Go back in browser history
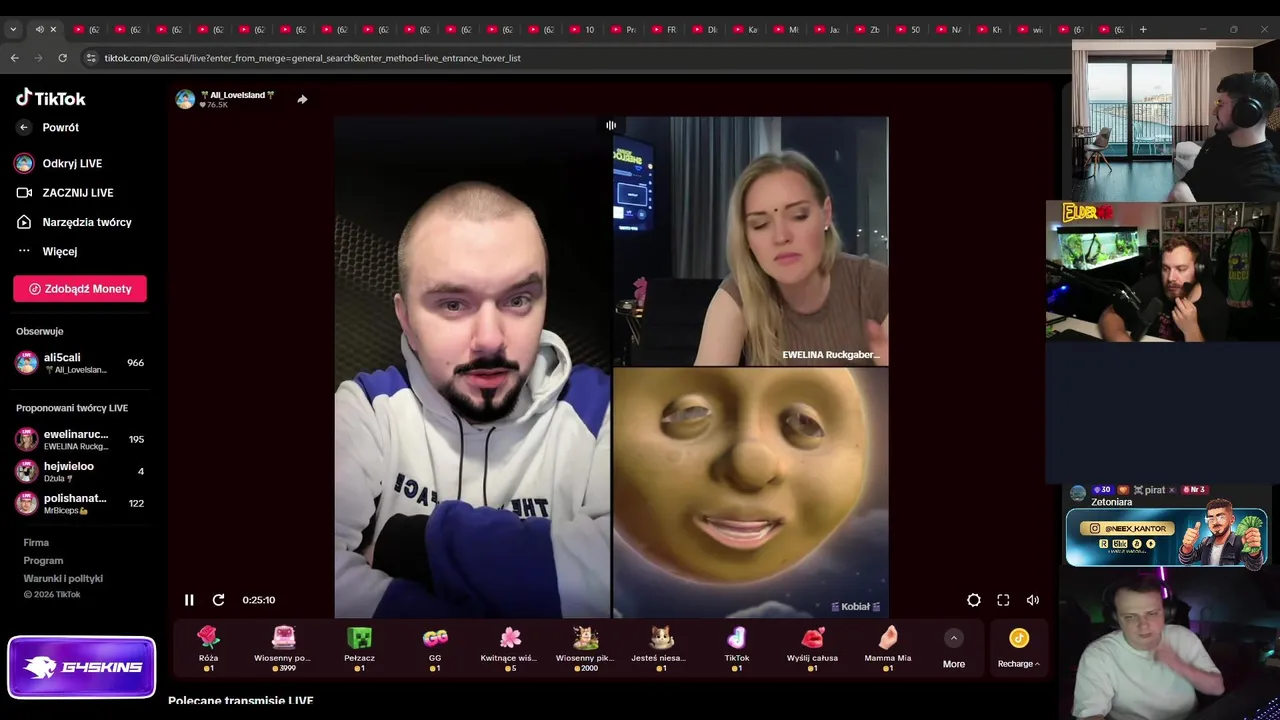Image resolution: width=1280 pixels, height=720 pixels. click(15, 58)
